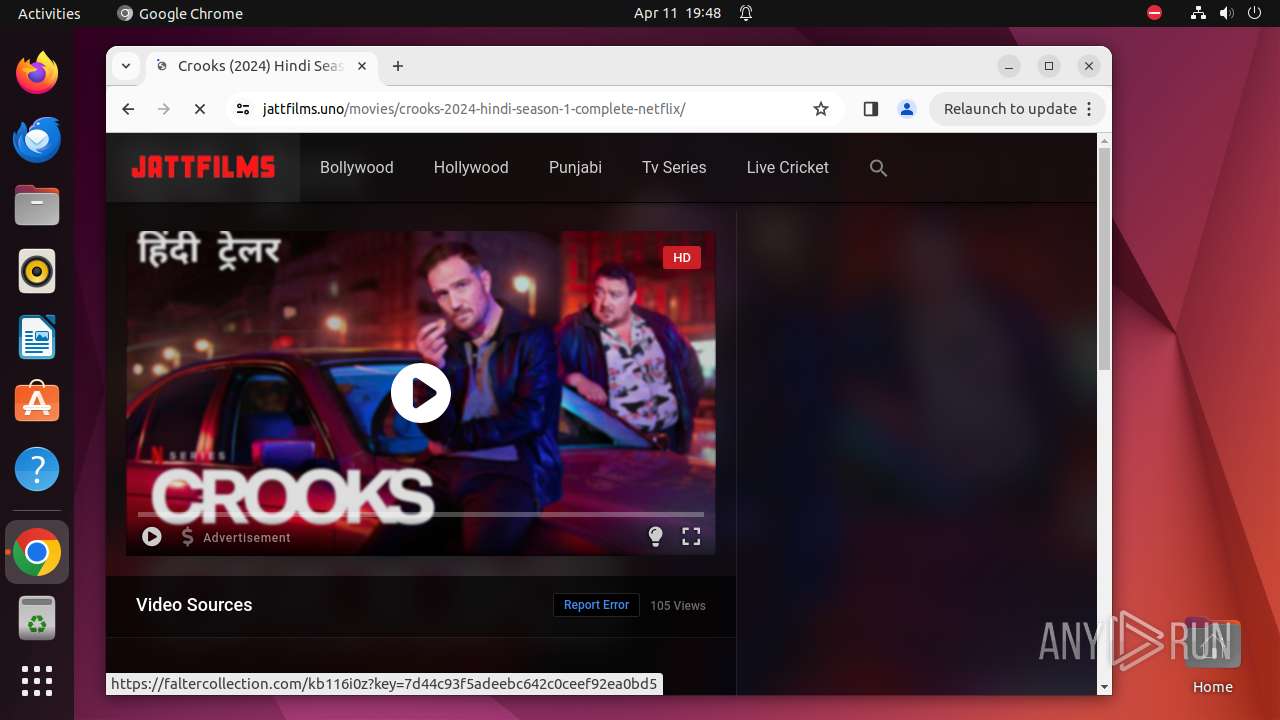Open the Bollywood menu
The image size is (1280, 720).
pyautogui.click(x=356, y=168)
